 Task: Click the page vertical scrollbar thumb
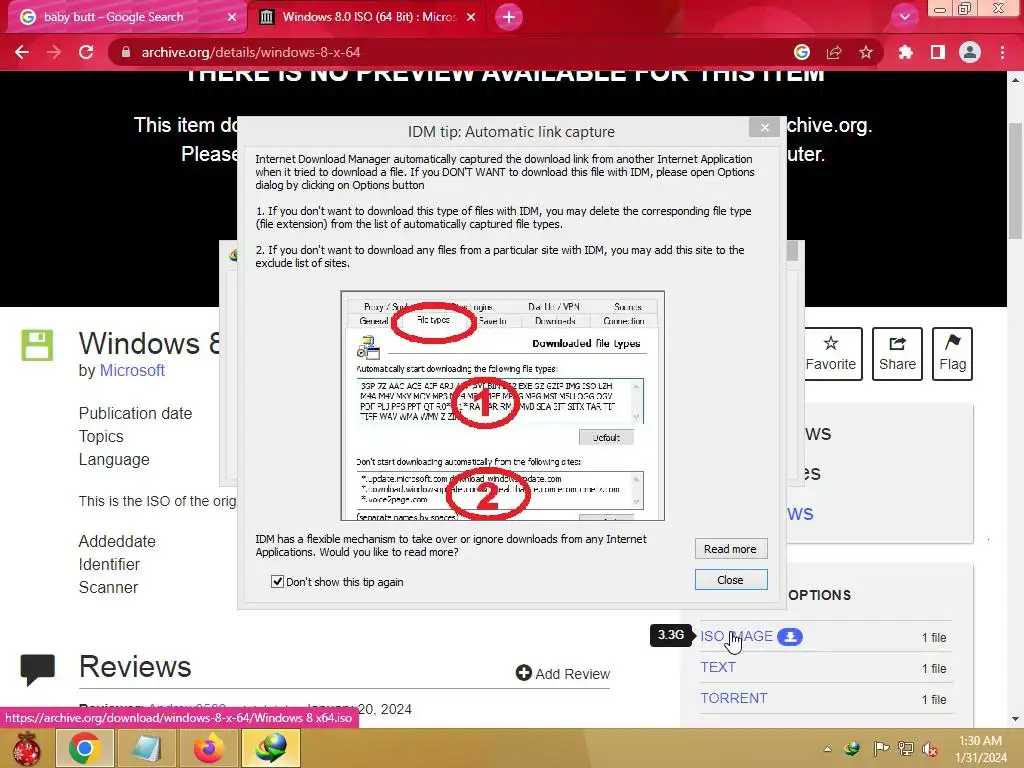[x=1015, y=181]
